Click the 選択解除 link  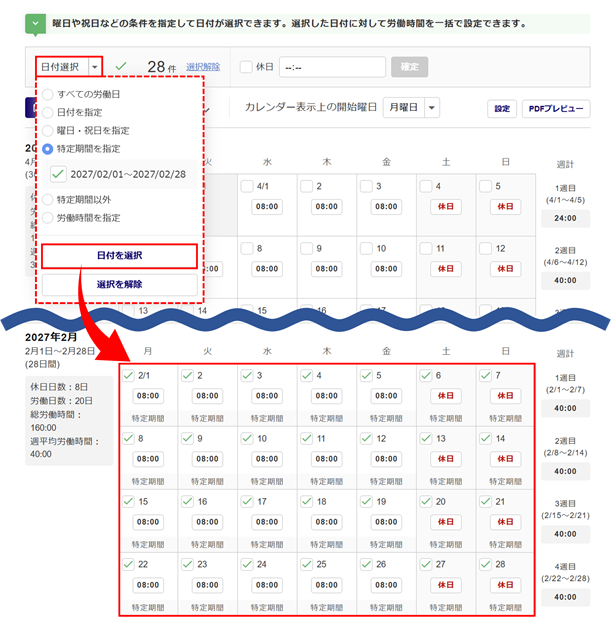click(x=203, y=67)
